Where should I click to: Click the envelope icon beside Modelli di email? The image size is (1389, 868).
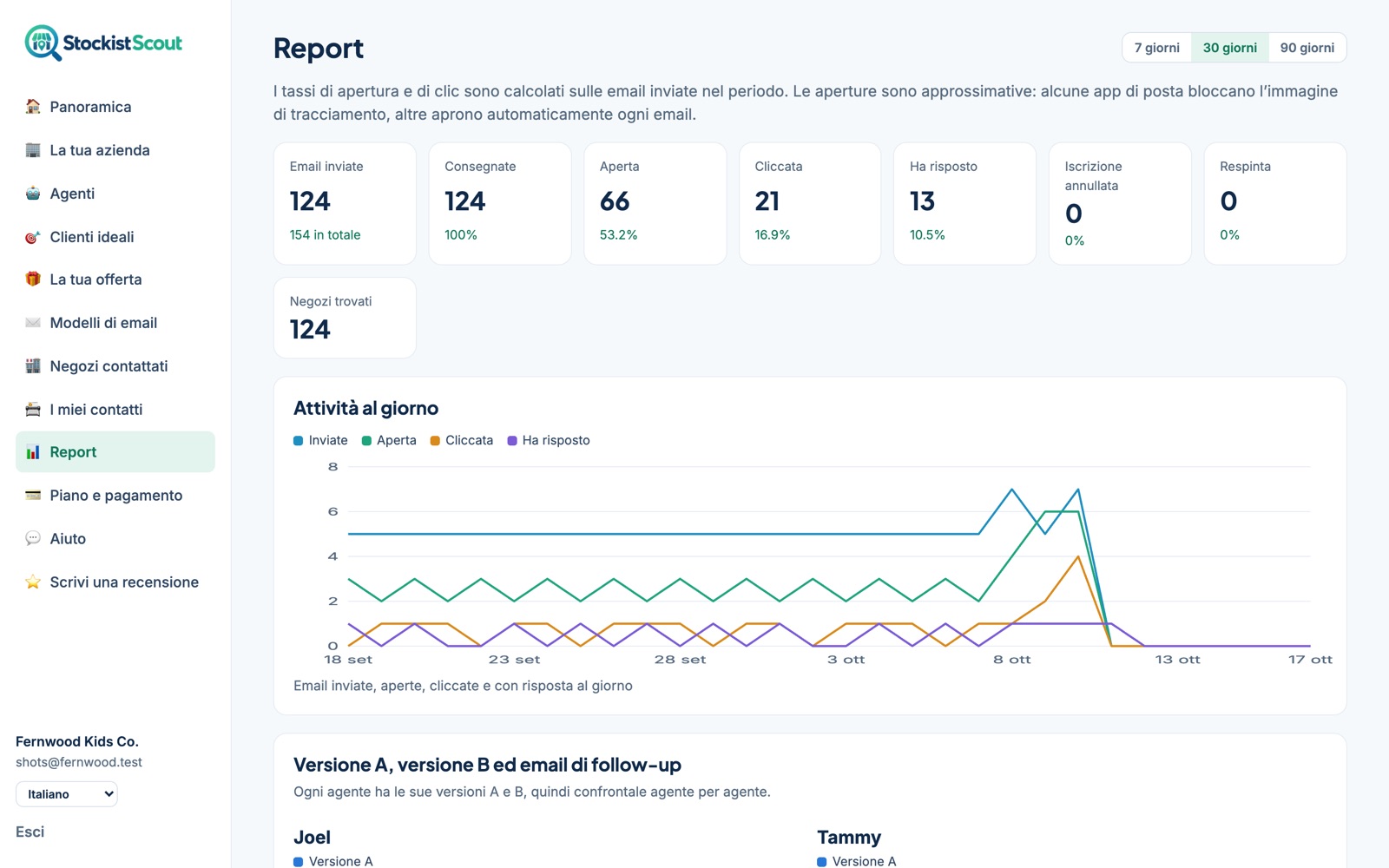[x=33, y=323]
